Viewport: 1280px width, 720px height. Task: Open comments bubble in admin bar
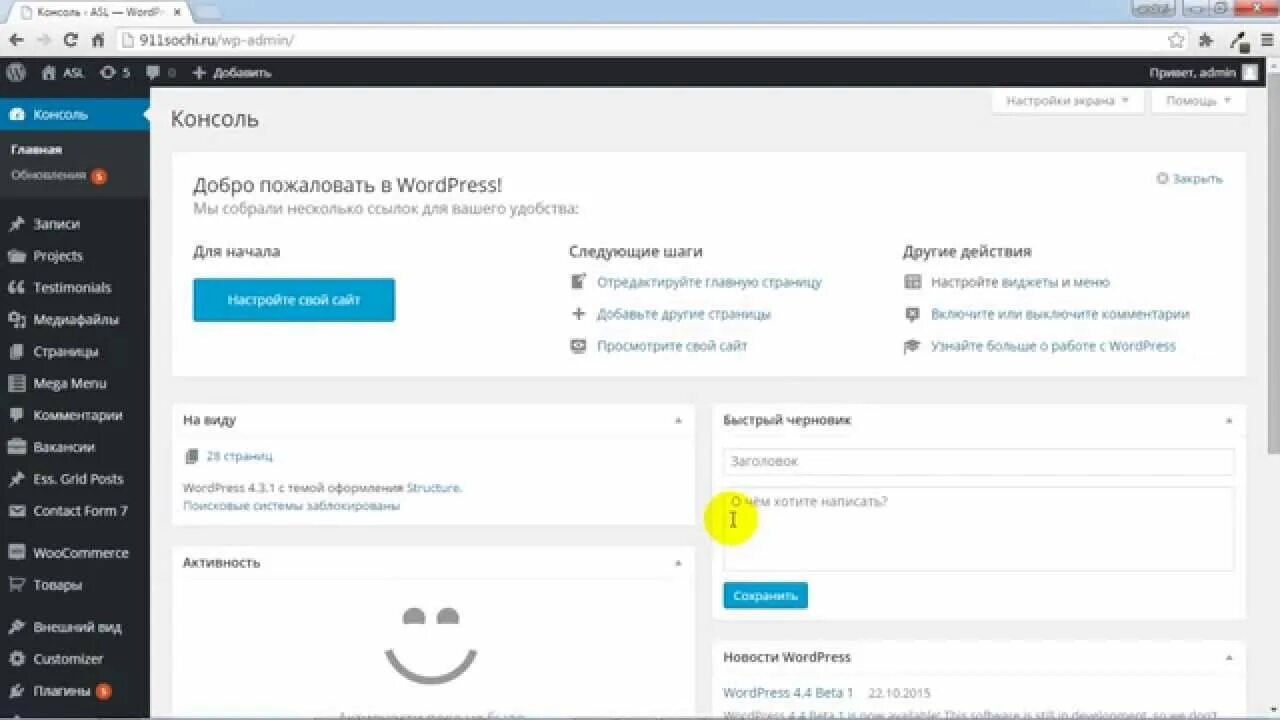tap(160, 72)
